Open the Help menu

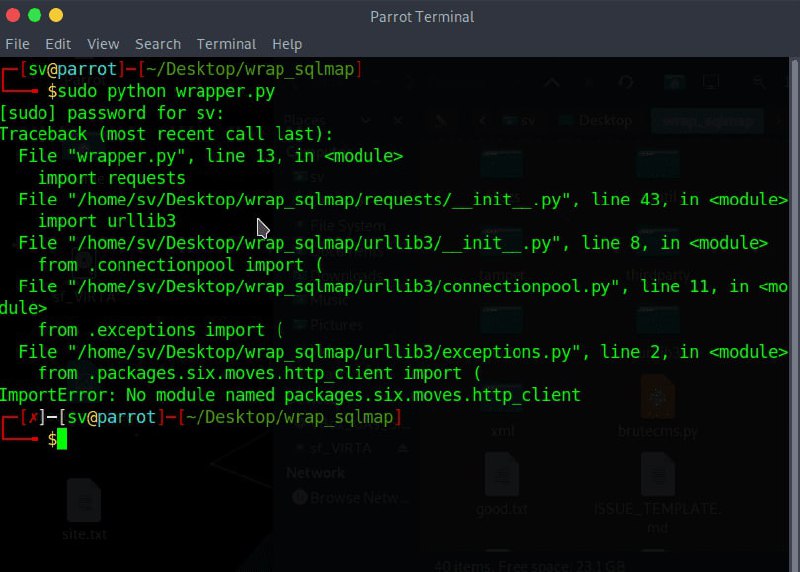coord(287,44)
